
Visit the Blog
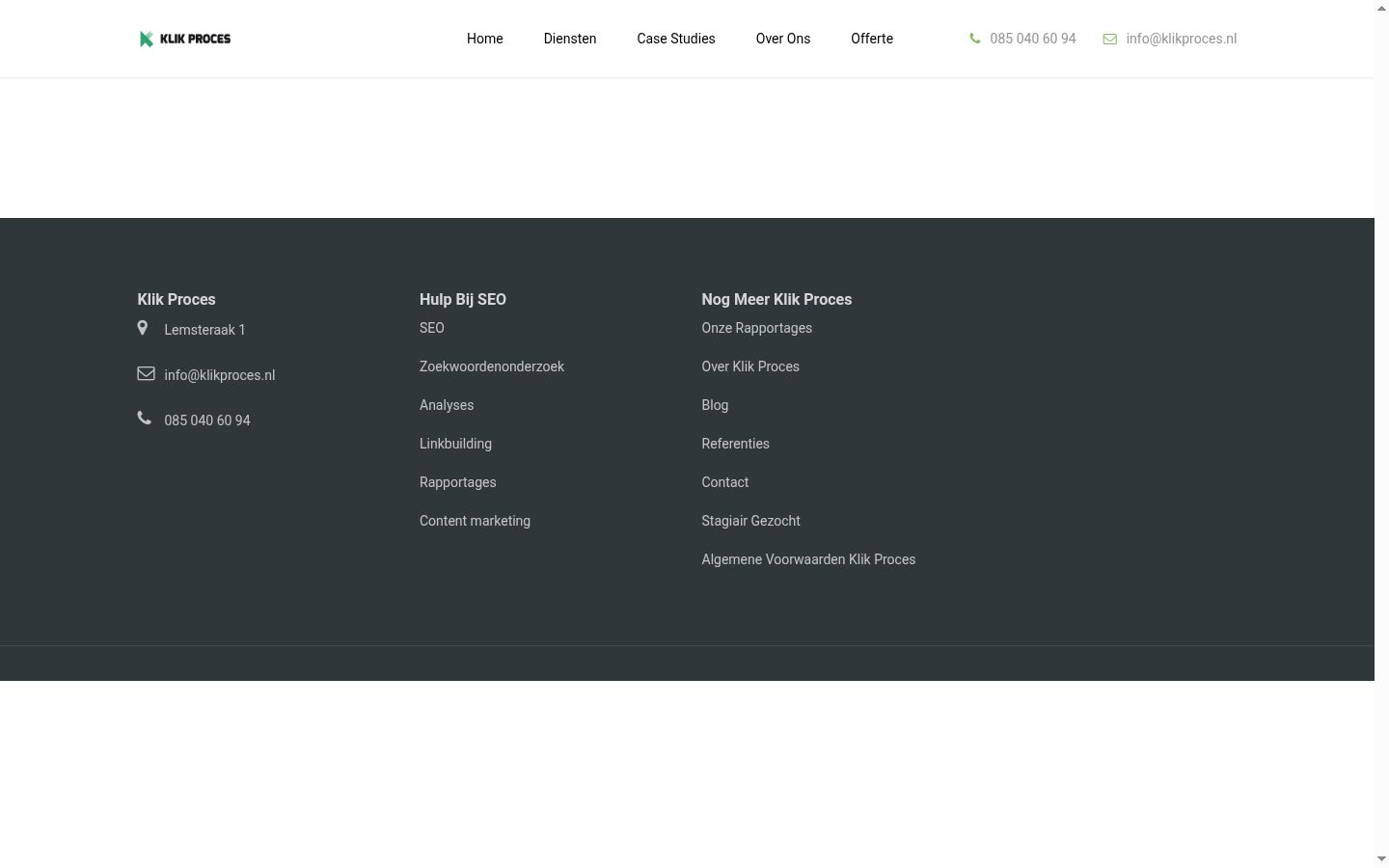point(715,405)
